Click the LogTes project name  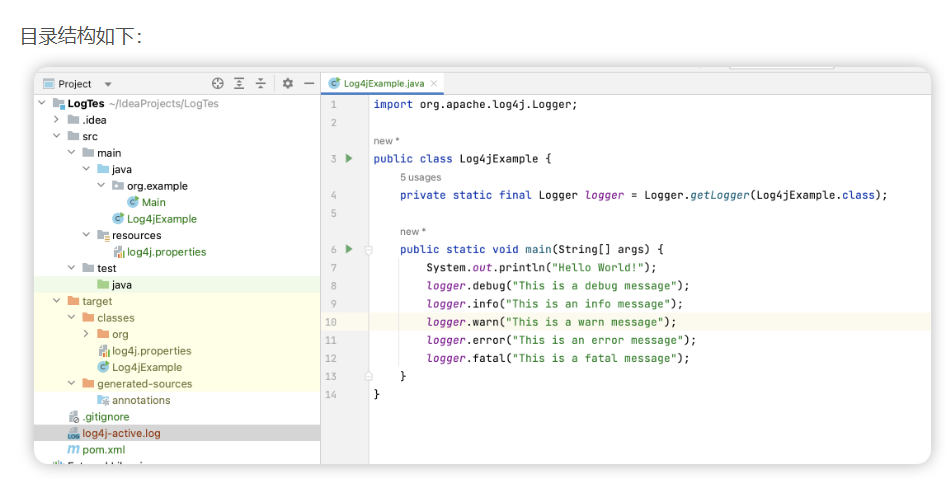(86, 103)
